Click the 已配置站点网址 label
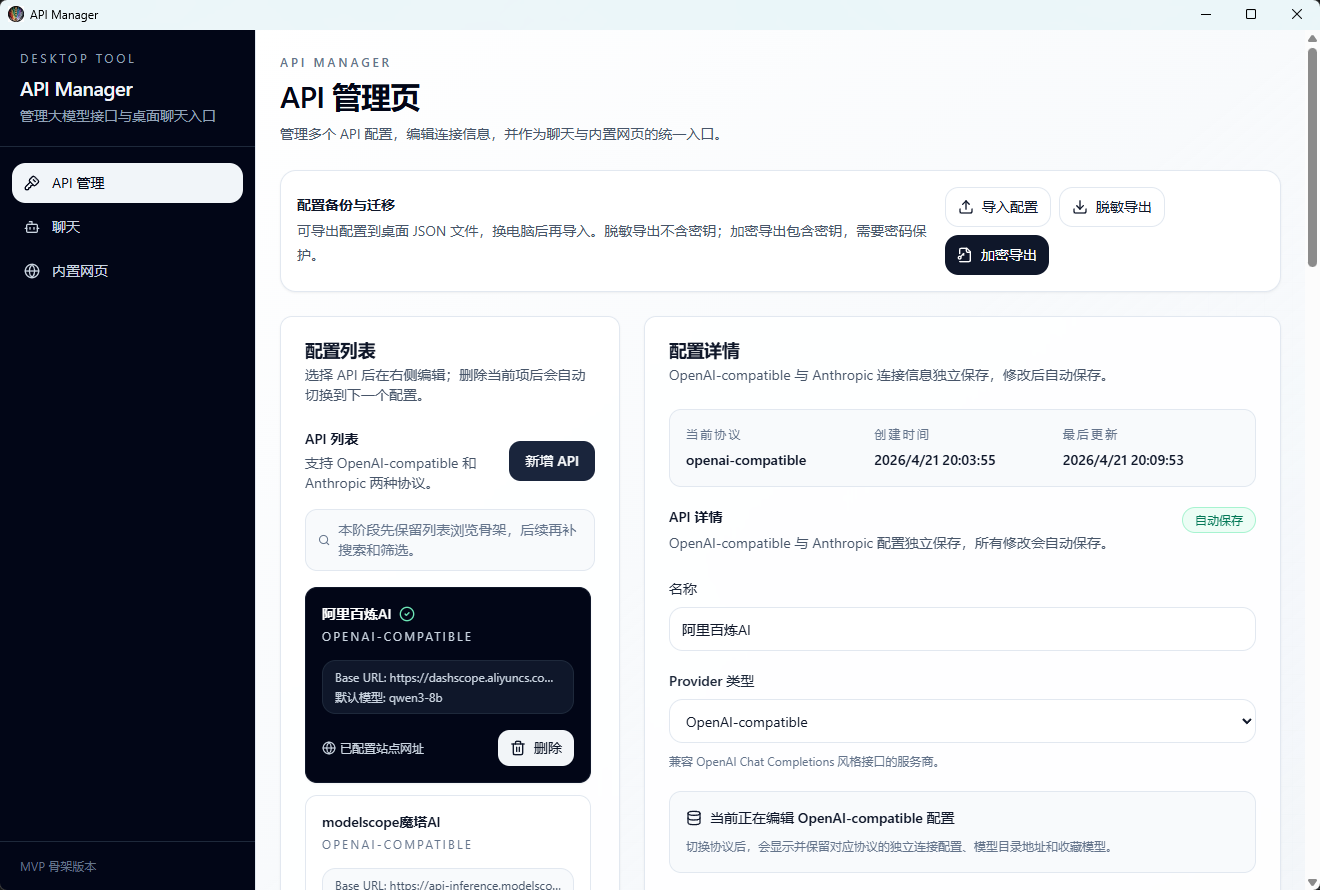The image size is (1320, 890). 382,748
